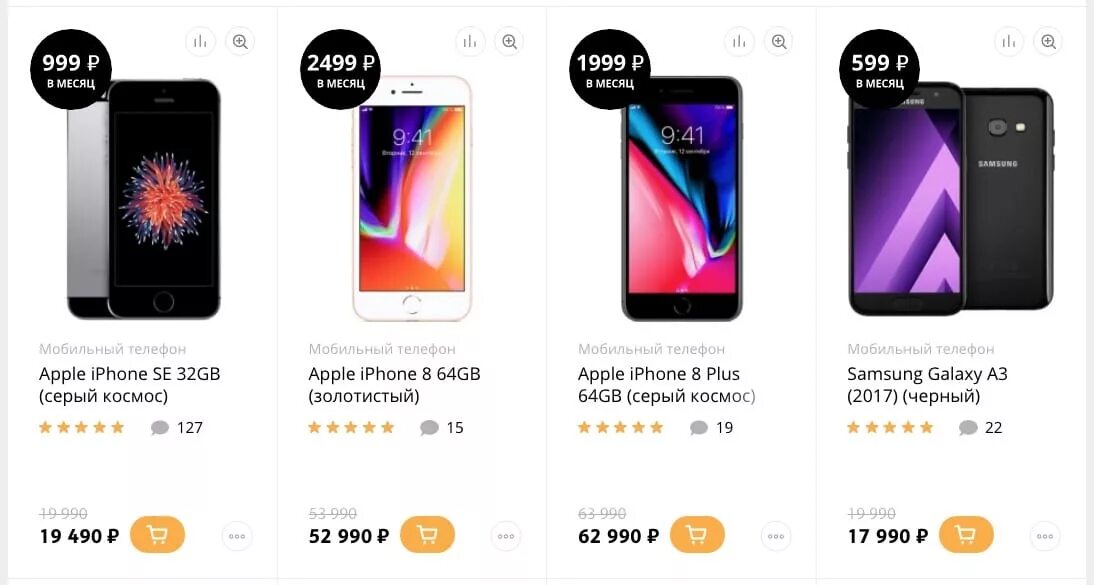Screen dimensions: 1094x585
Task: Show more actions for iPhone 8 Plus
Action: (x=776, y=536)
